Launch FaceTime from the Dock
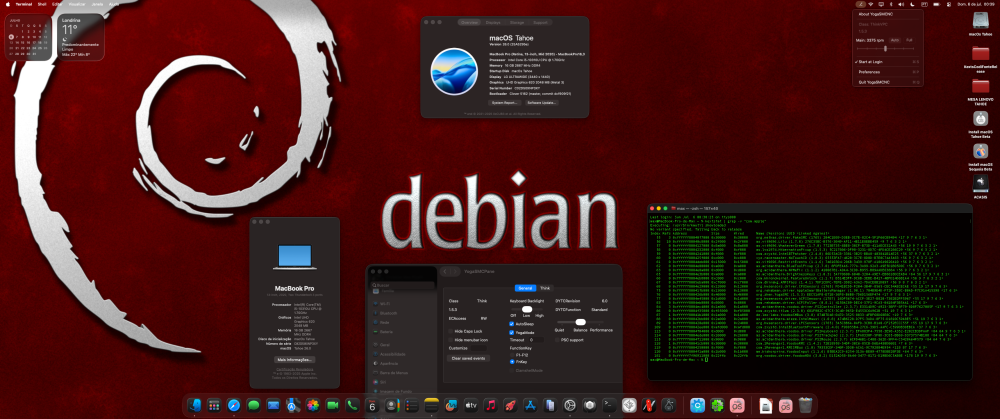 click(332, 405)
